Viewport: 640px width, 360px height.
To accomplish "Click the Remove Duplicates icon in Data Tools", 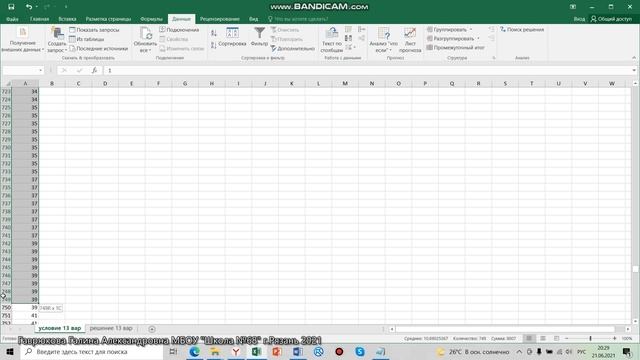I will coord(348,38).
